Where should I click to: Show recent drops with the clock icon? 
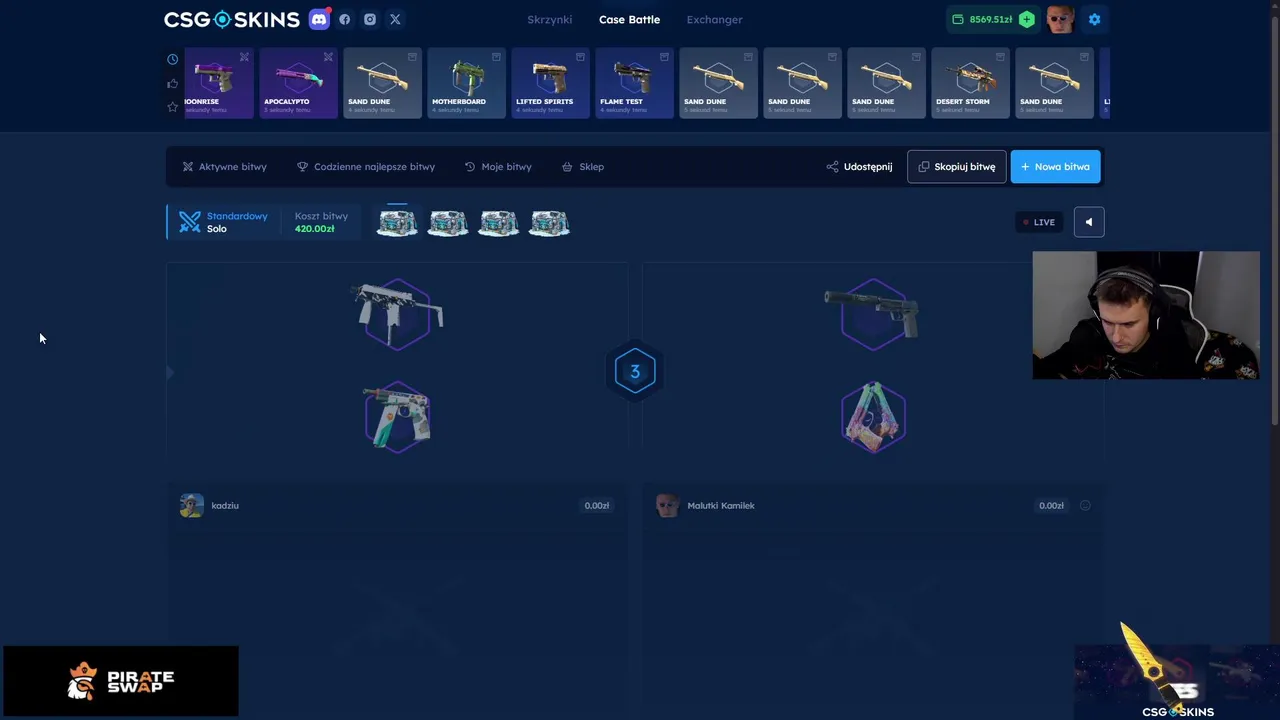pos(172,59)
